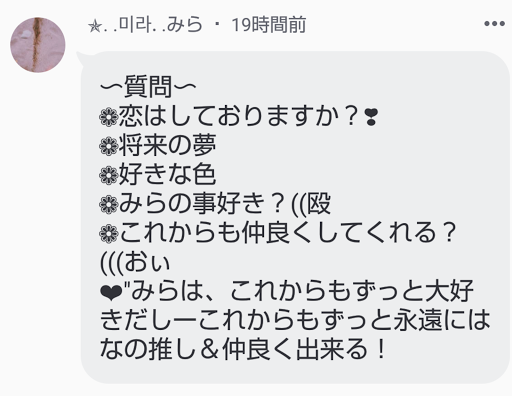Click the (((おぃ text line
Screen dimensions: 512x396
[135, 262]
